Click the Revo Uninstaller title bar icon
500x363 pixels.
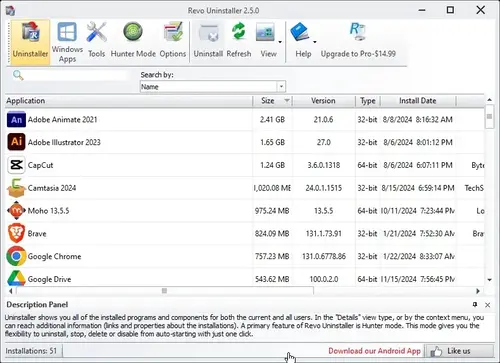[x=10, y=10]
